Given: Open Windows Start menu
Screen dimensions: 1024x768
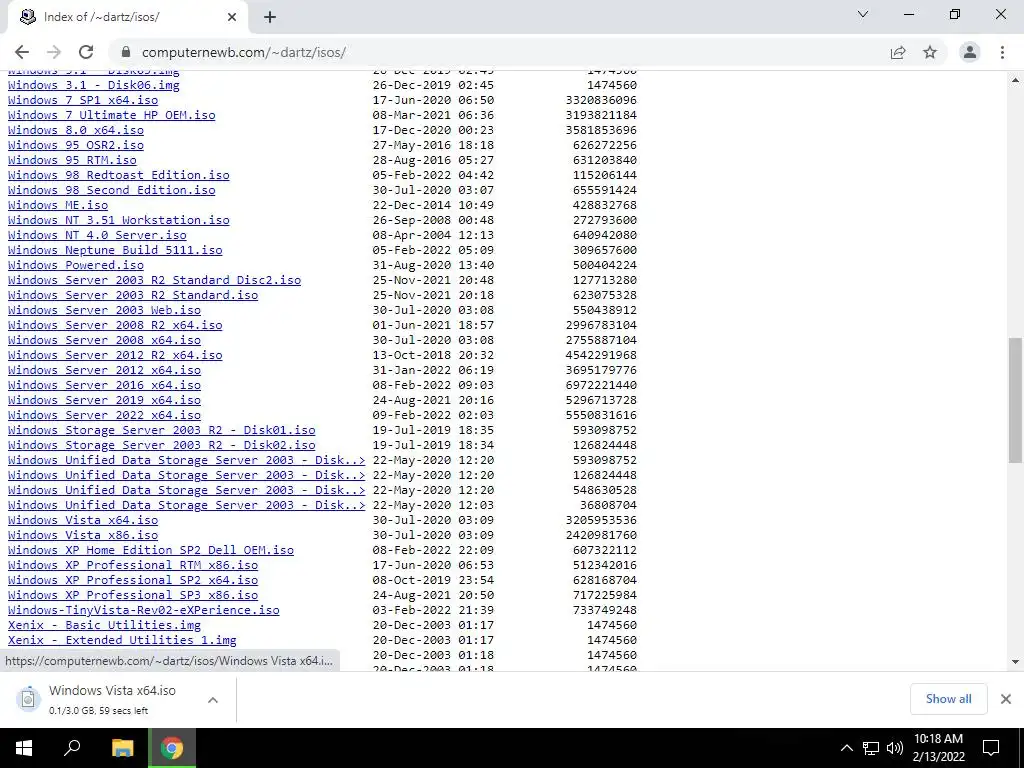Looking at the screenshot, I should tap(24, 748).
